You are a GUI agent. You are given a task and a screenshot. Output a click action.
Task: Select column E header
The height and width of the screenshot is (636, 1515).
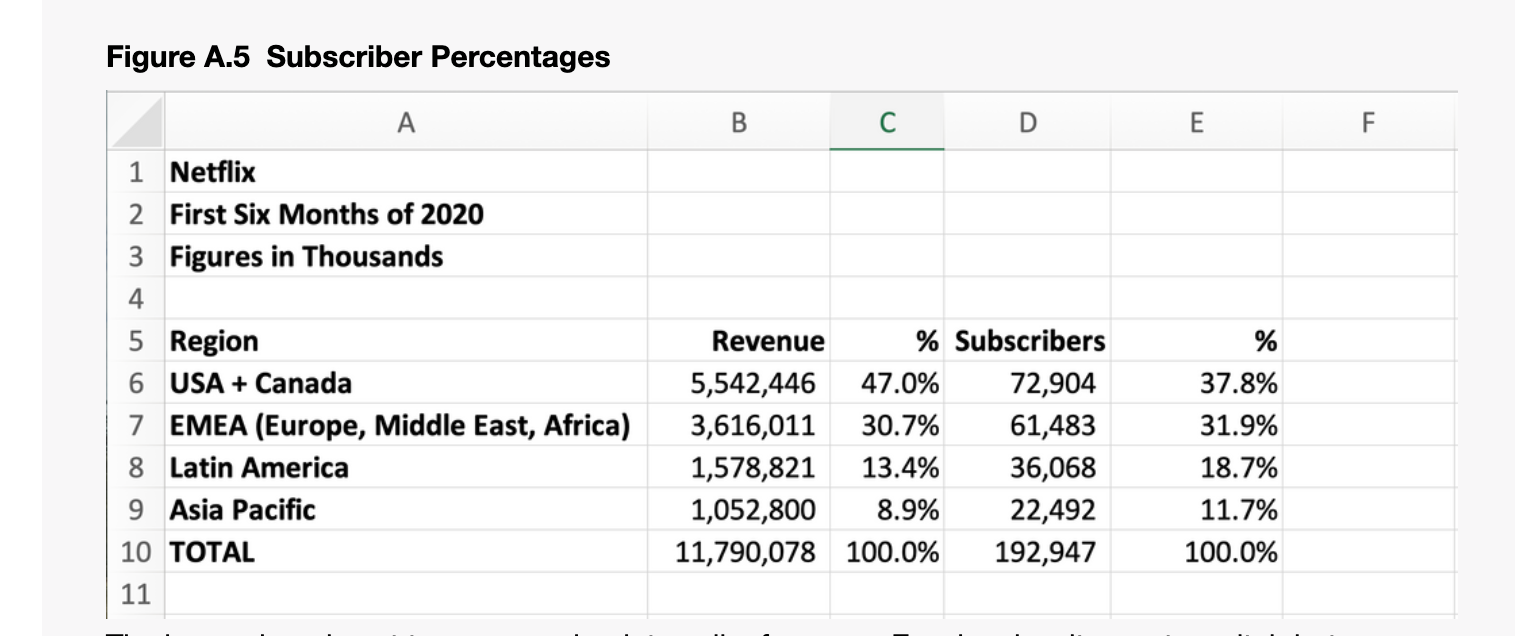click(1196, 122)
